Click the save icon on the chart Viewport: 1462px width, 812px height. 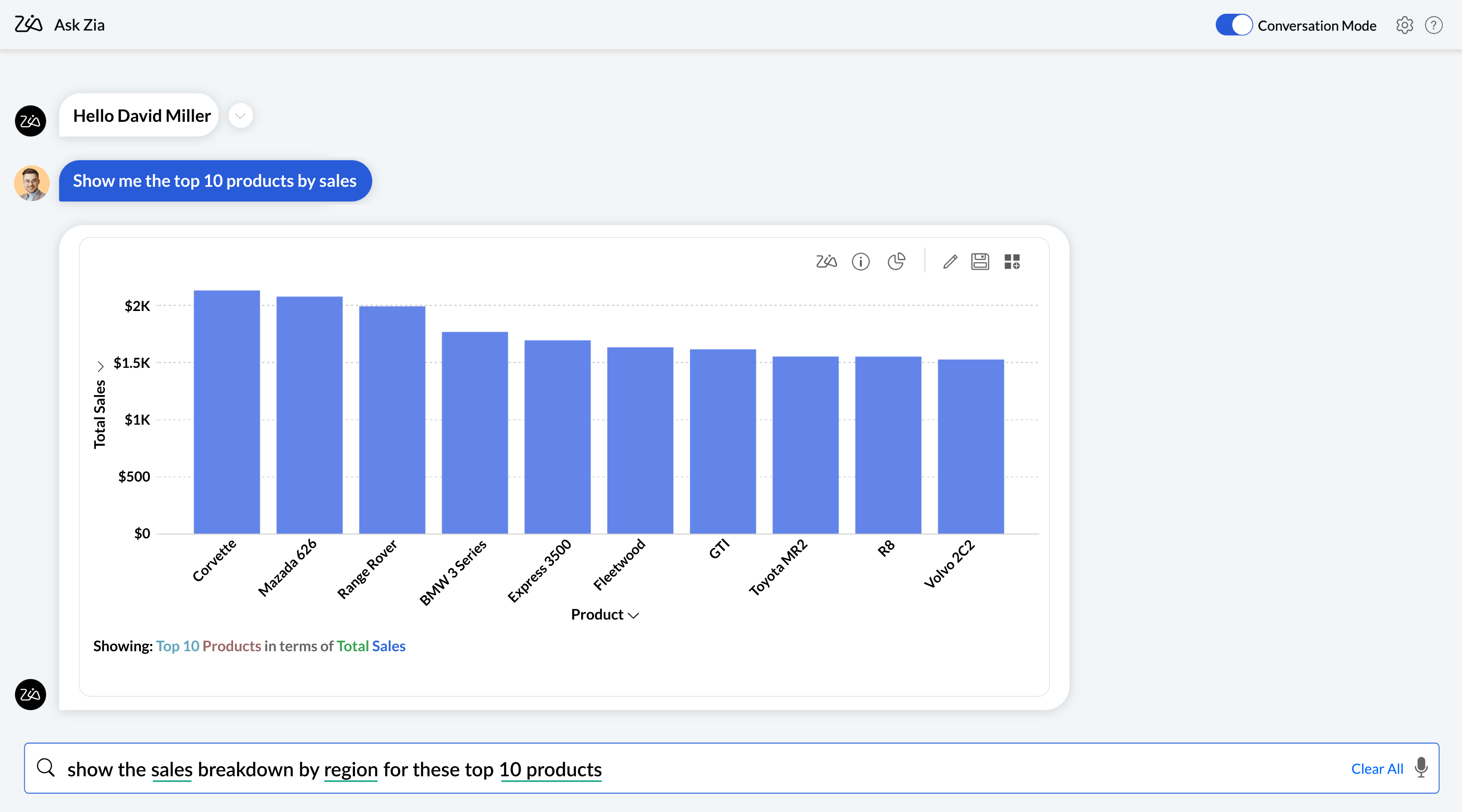(980, 262)
